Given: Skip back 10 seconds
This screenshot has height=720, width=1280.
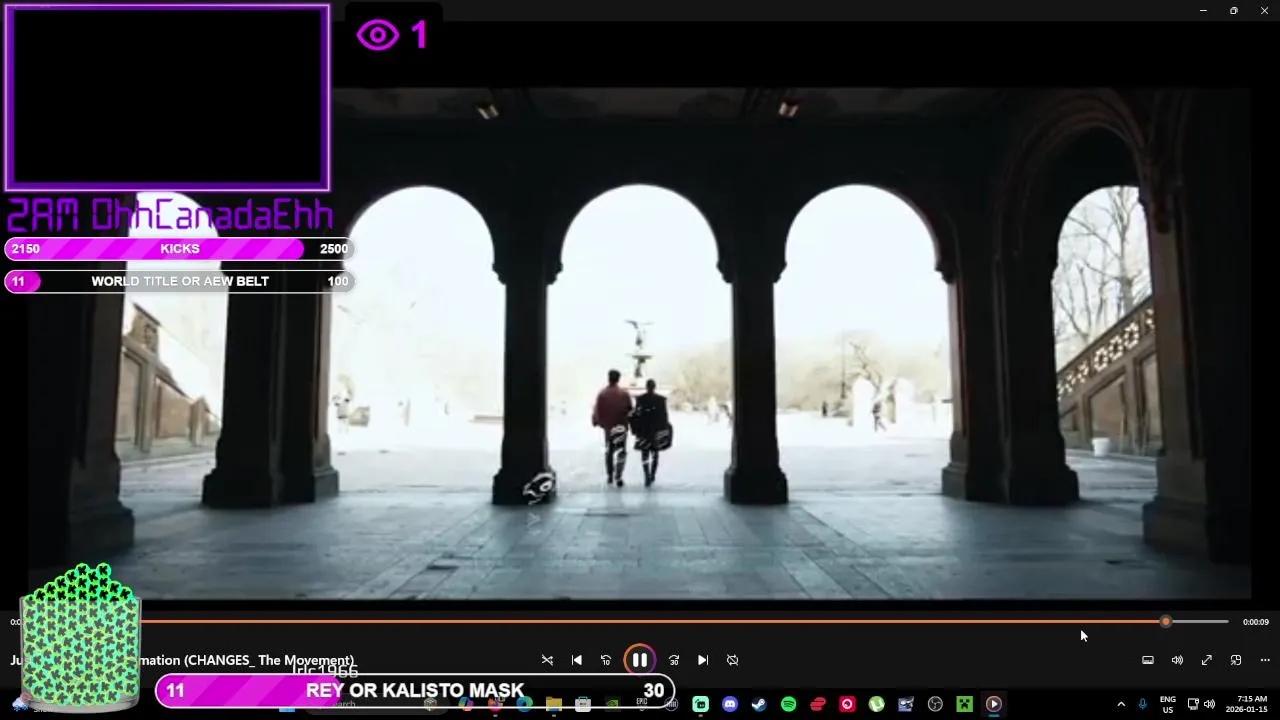Looking at the screenshot, I should tap(605, 660).
